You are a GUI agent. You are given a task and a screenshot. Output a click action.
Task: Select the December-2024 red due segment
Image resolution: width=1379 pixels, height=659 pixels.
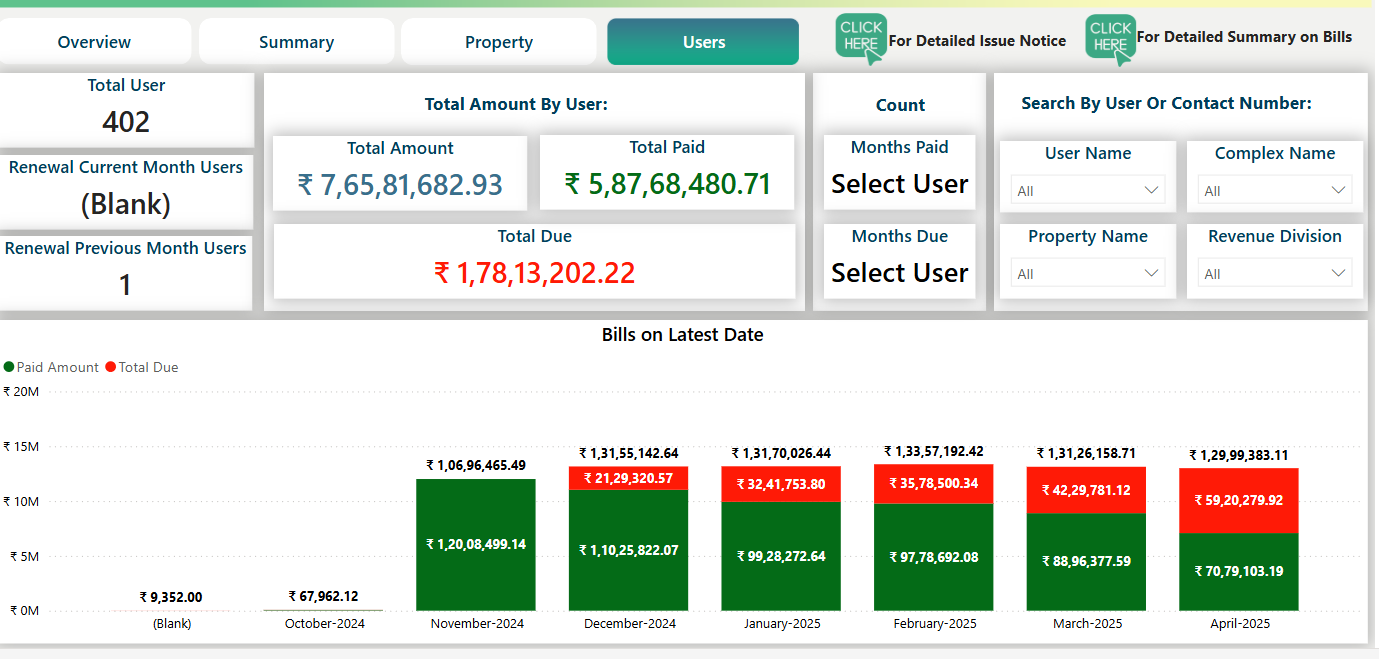[x=628, y=478]
